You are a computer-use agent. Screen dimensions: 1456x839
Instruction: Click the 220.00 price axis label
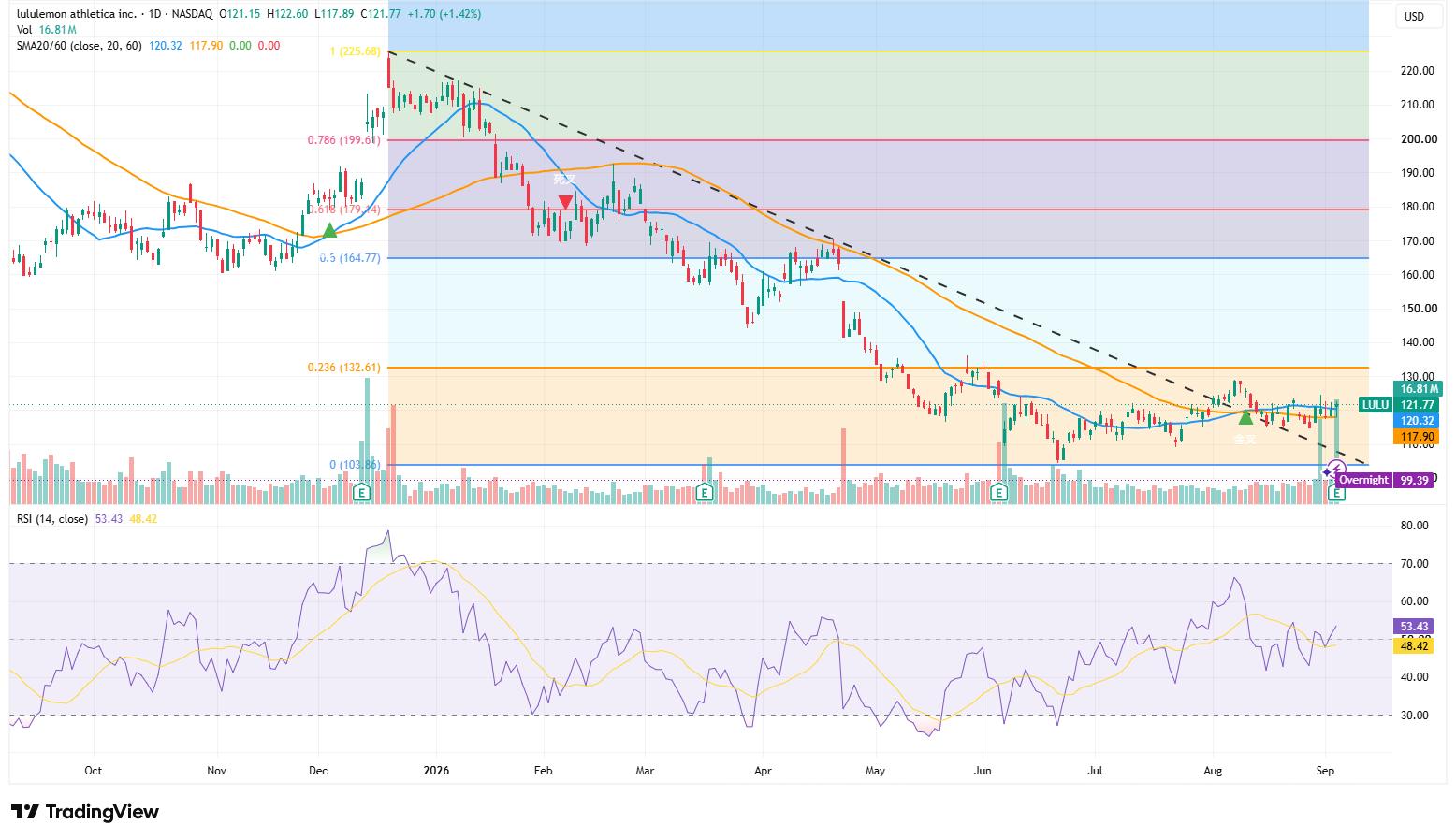click(x=1418, y=71)
